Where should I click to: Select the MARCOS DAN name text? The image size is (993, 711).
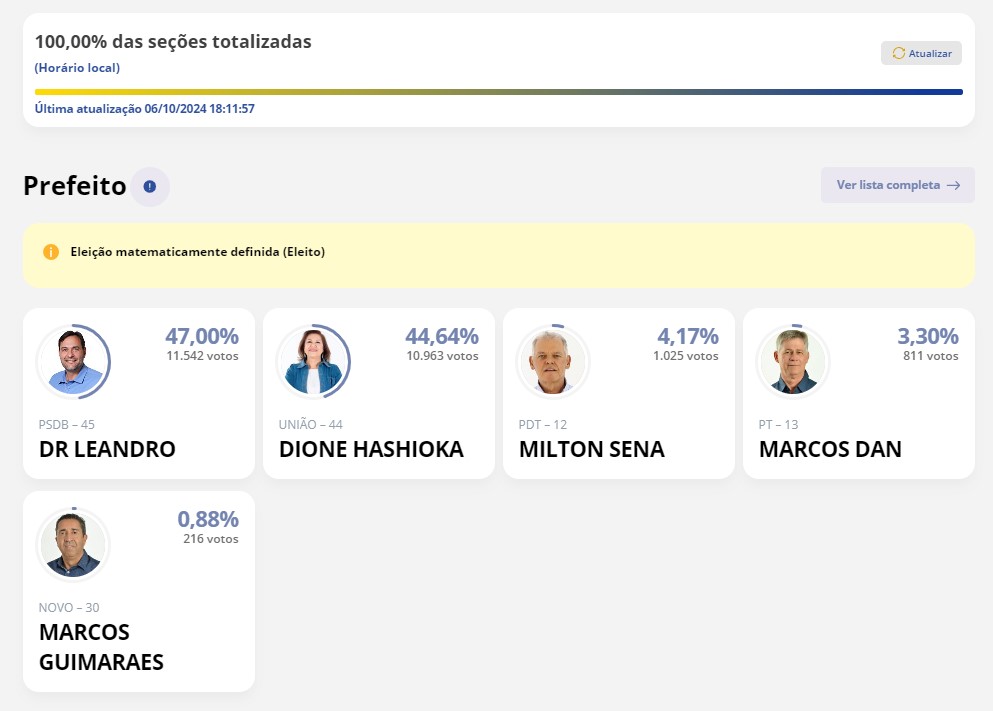pyautogui.click(x=830, y=449)
